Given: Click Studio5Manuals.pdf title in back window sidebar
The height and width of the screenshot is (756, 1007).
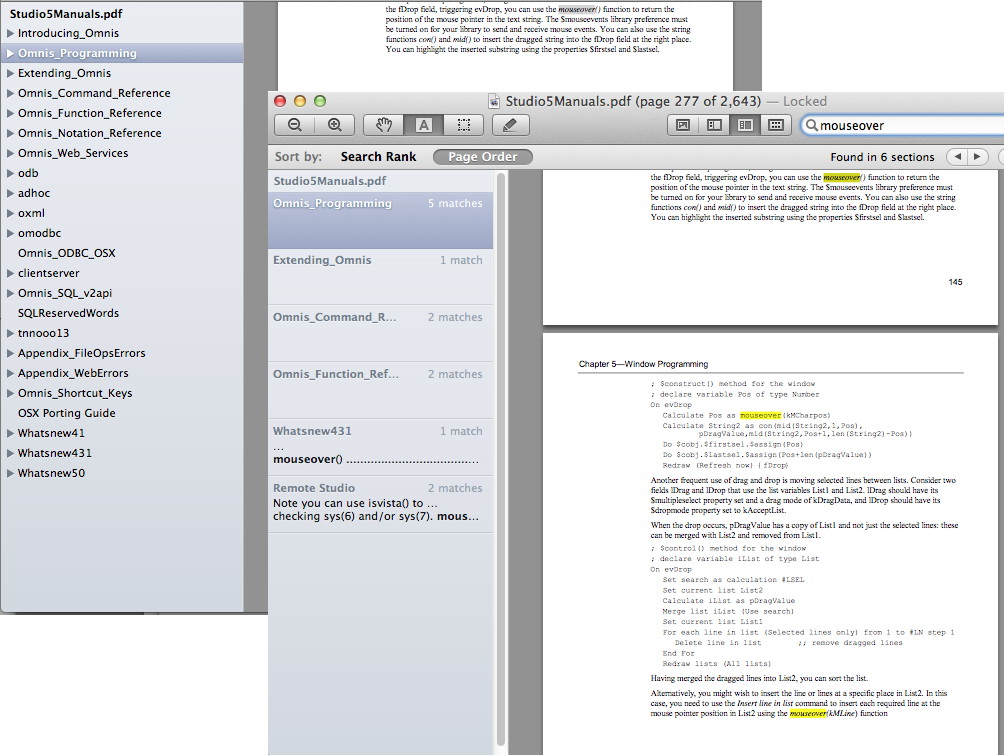Looking at the screenshot, I should click(x=66, y=13).
